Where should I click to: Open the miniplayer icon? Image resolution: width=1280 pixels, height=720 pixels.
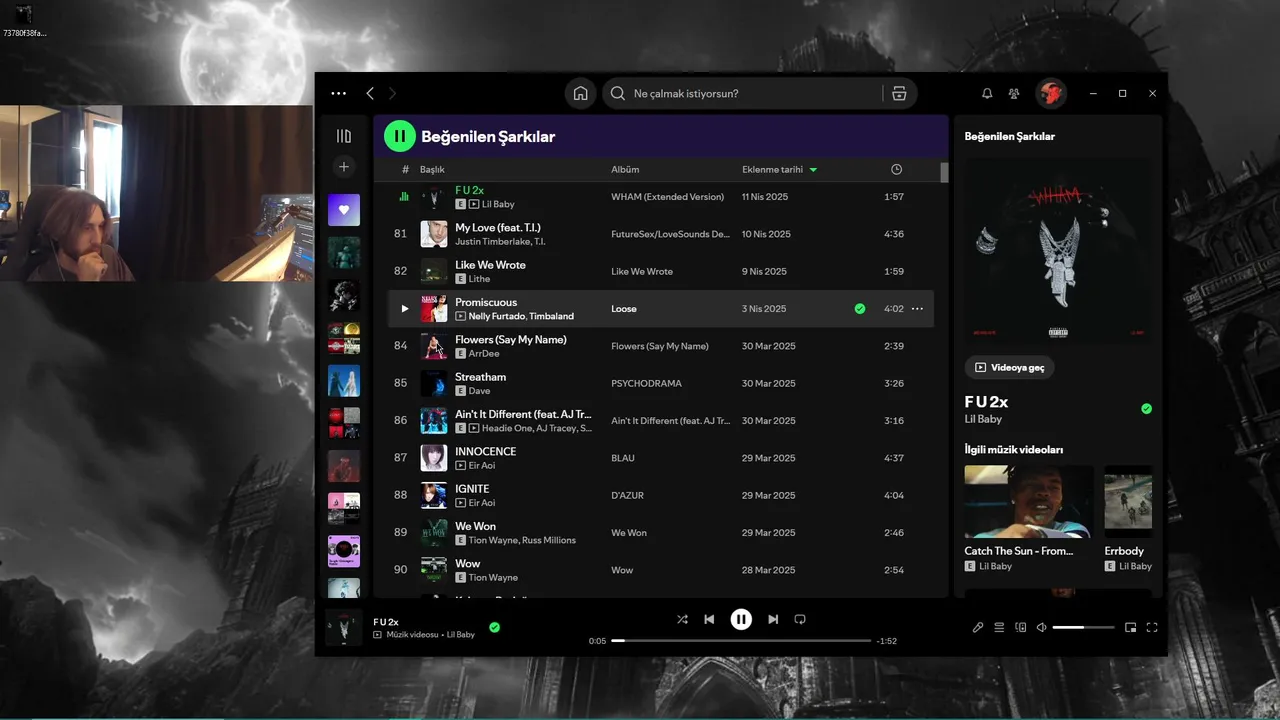(1130, 627)
